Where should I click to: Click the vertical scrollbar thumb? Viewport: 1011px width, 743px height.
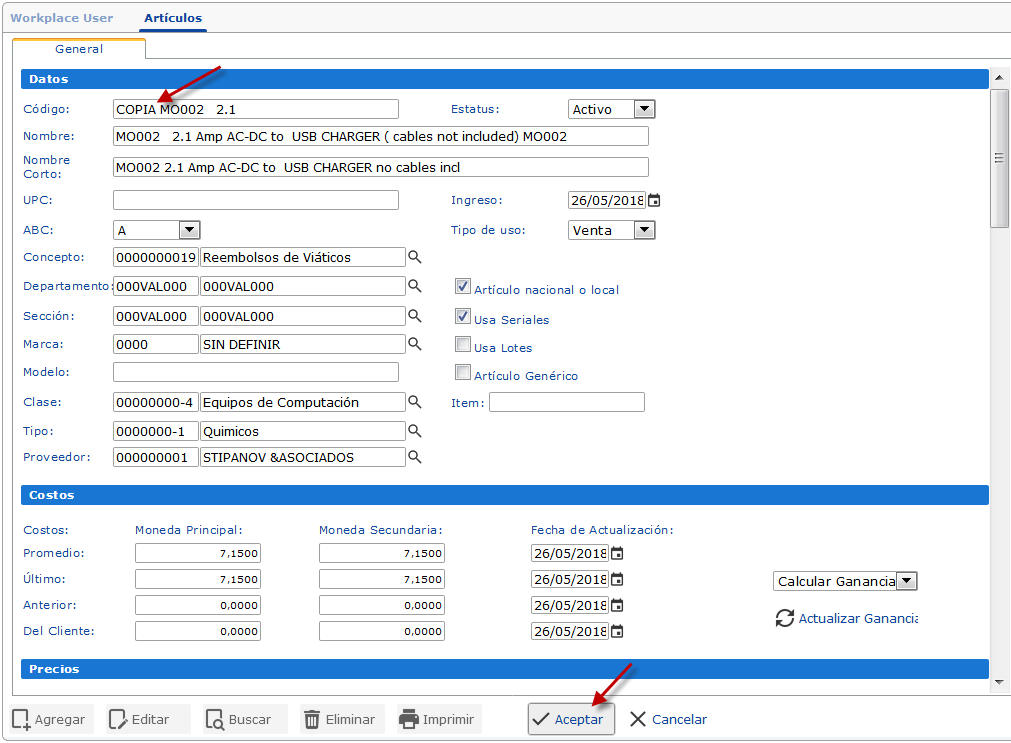(x=998, y=157)
